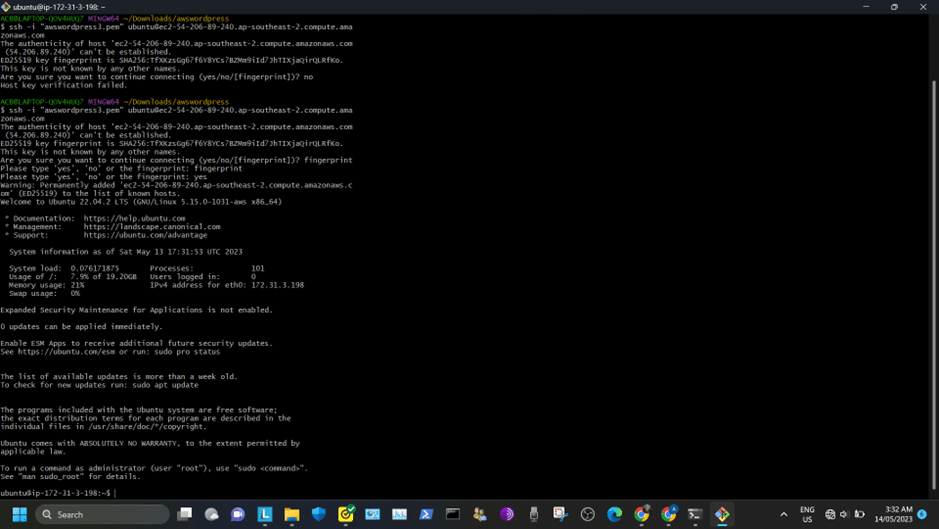
Task: Open the yellow checkmark Norton icon
Action: pyautogui.click(x=346, y=514)
